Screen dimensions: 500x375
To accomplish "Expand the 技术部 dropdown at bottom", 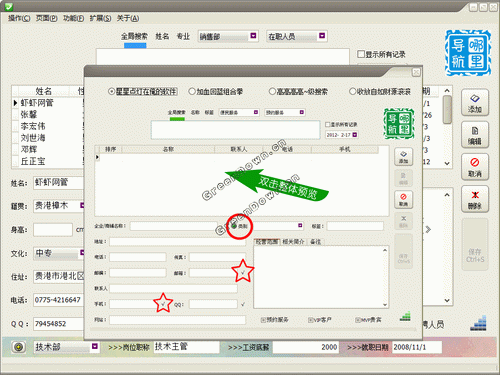I will coord(95,347).
